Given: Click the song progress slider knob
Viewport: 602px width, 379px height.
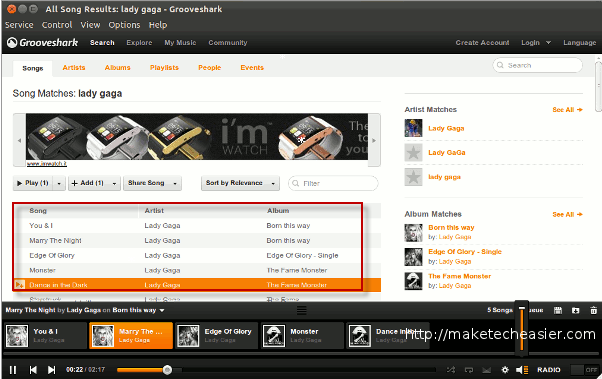Looking at the screenshot, I should coord(167,370).
